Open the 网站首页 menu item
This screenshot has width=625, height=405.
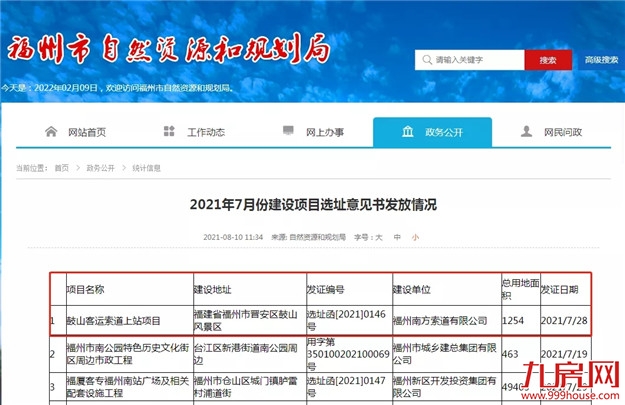pyautogui.click(x=87, y=132)
